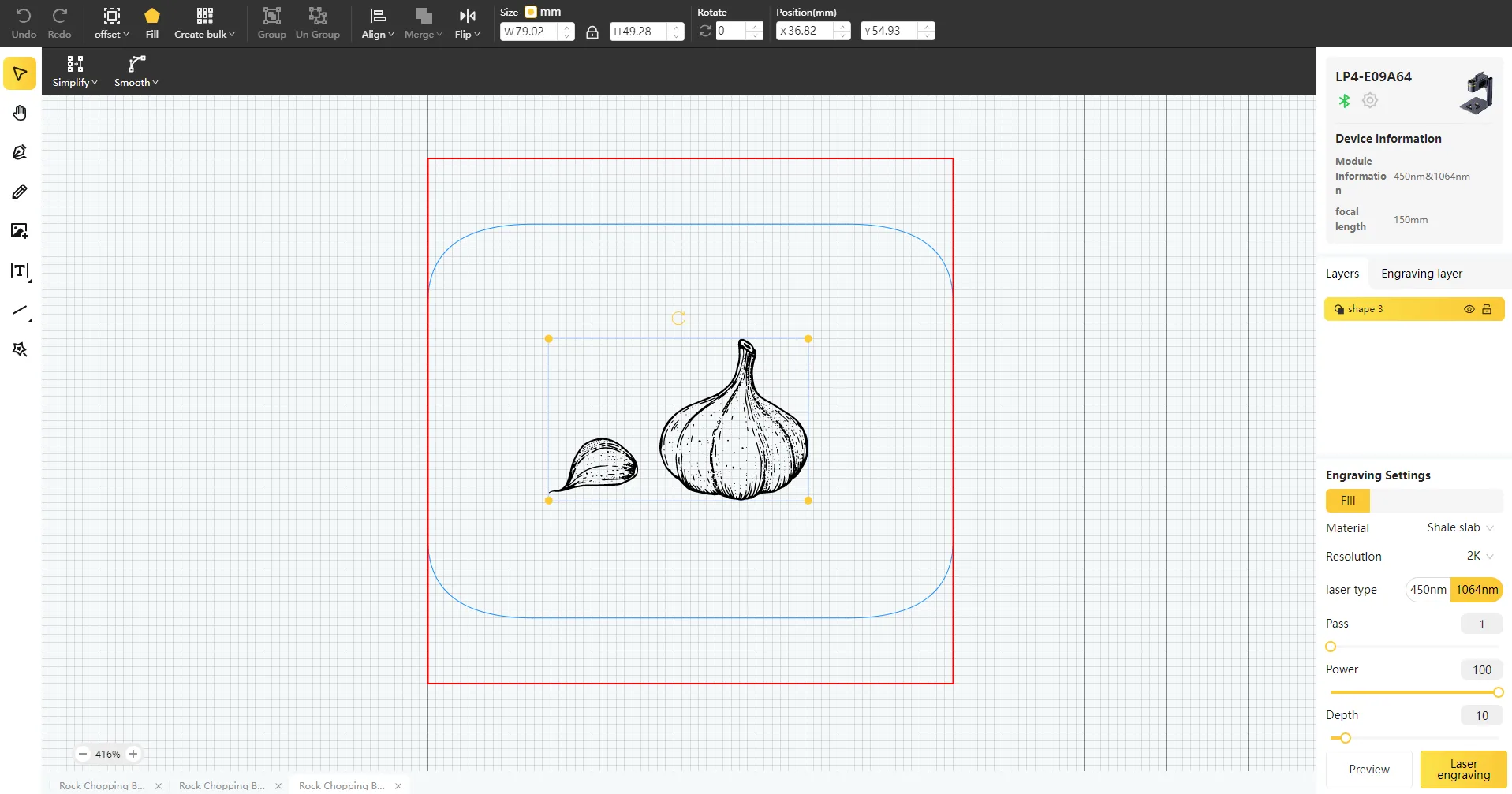Select the text tool
The image size is (1512, 794).
(21, 271)
